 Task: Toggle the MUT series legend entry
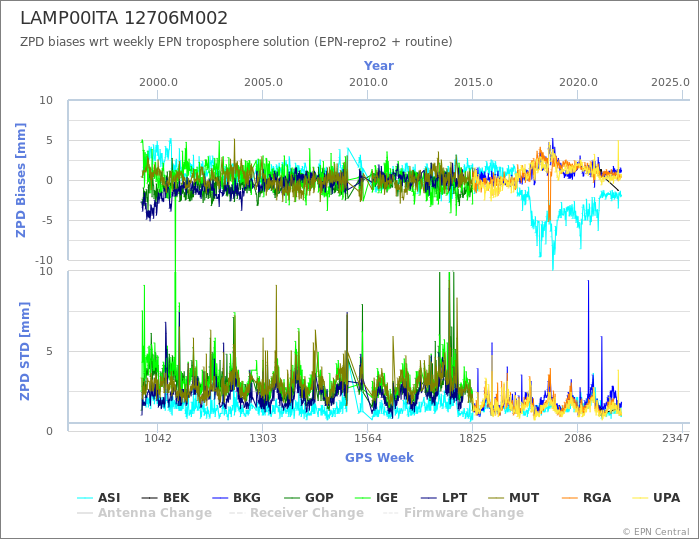(513, 498)
